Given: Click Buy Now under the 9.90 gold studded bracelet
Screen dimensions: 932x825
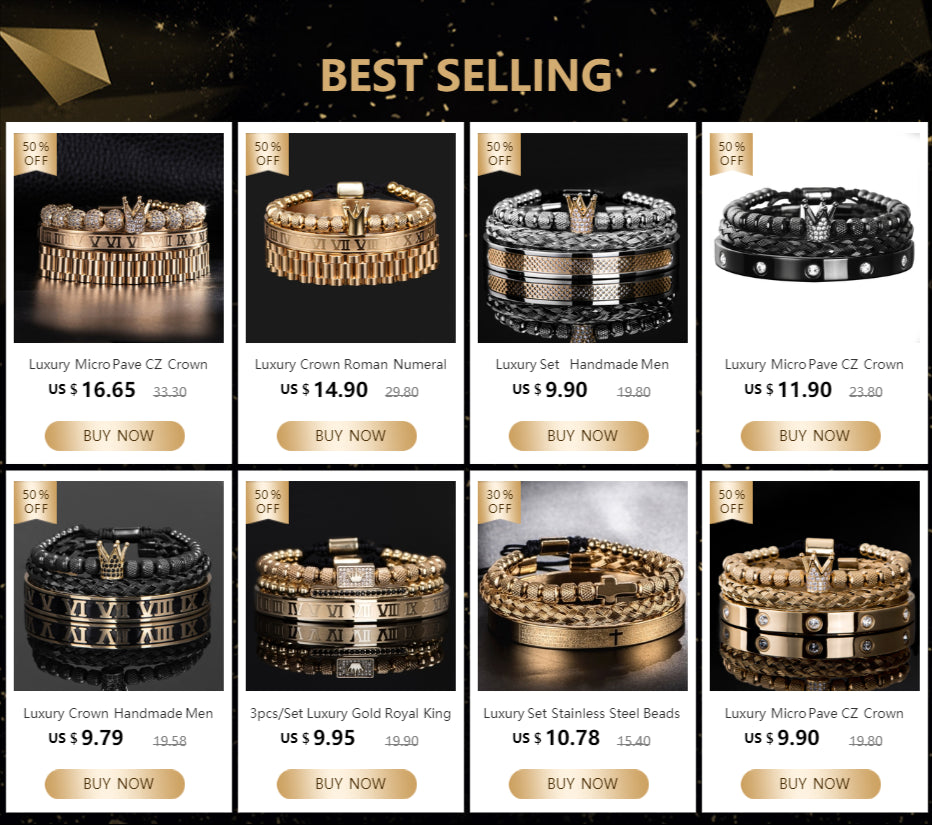Looking at the screenshot, I should click(810, 784).
